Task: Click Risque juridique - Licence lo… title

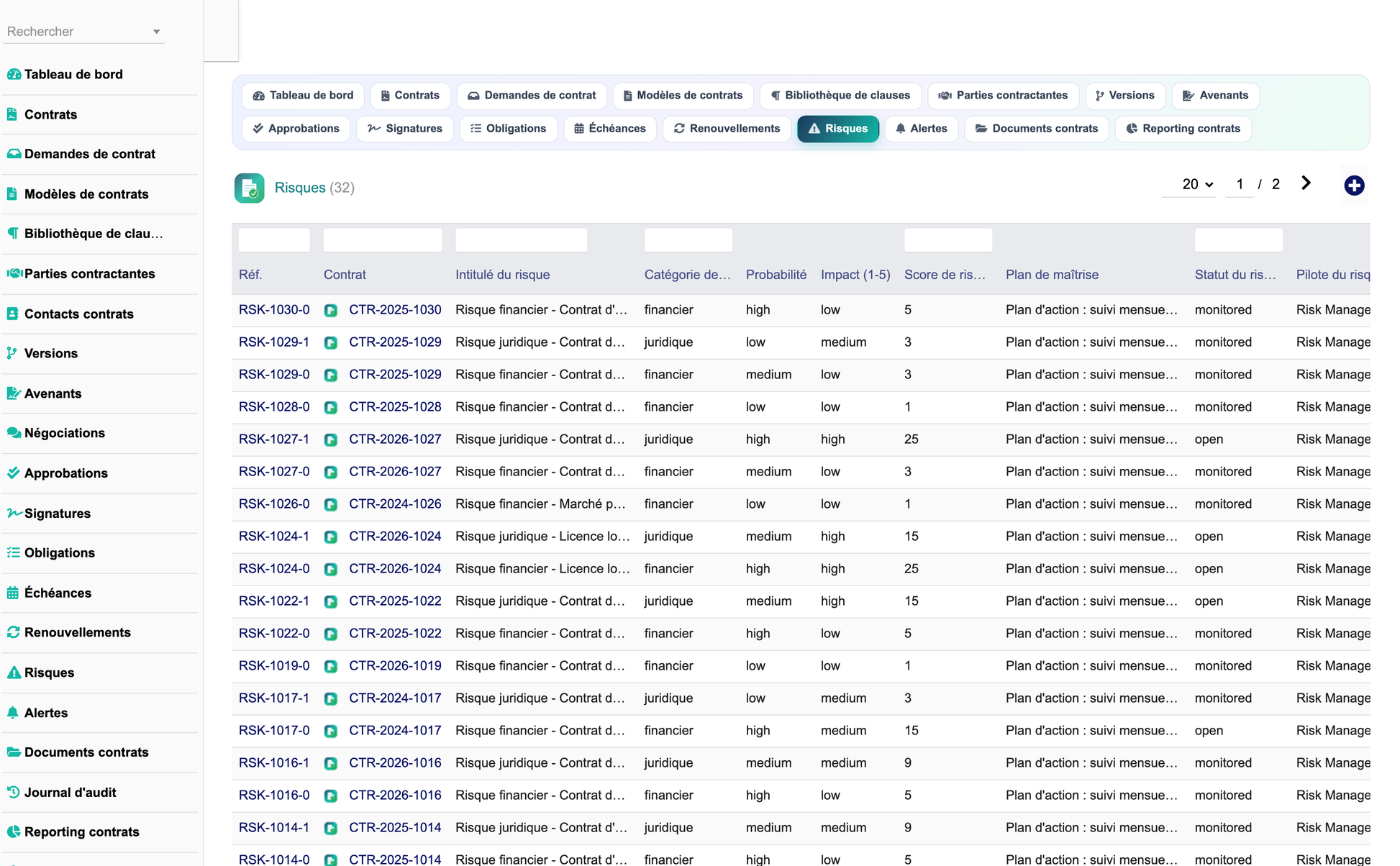Action: coord(542,537)
